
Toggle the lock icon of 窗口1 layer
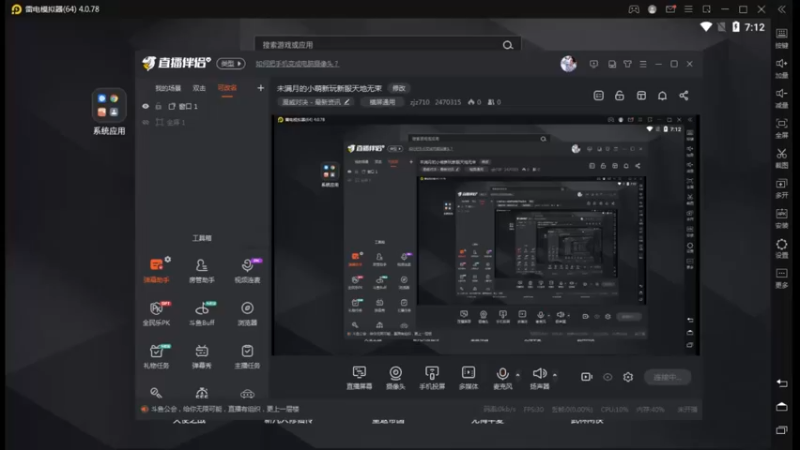click(x=158, y=106)
